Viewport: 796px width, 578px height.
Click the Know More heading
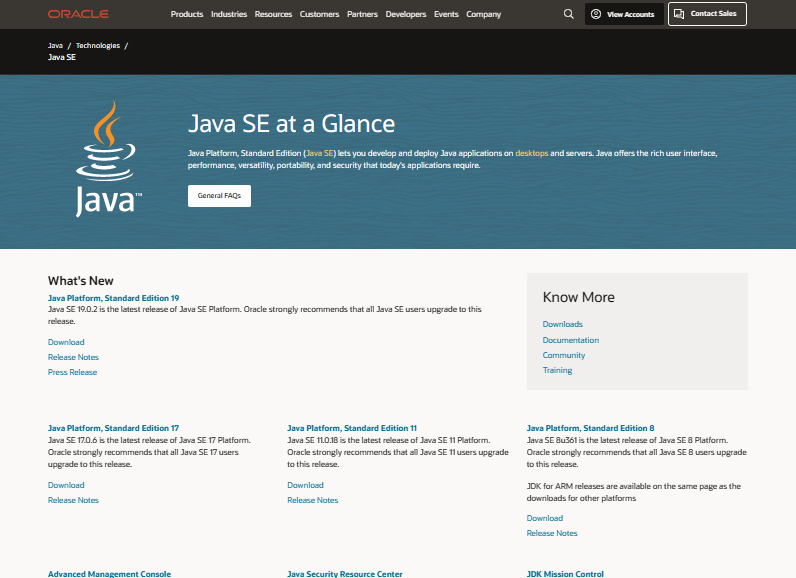click(578, 297)
